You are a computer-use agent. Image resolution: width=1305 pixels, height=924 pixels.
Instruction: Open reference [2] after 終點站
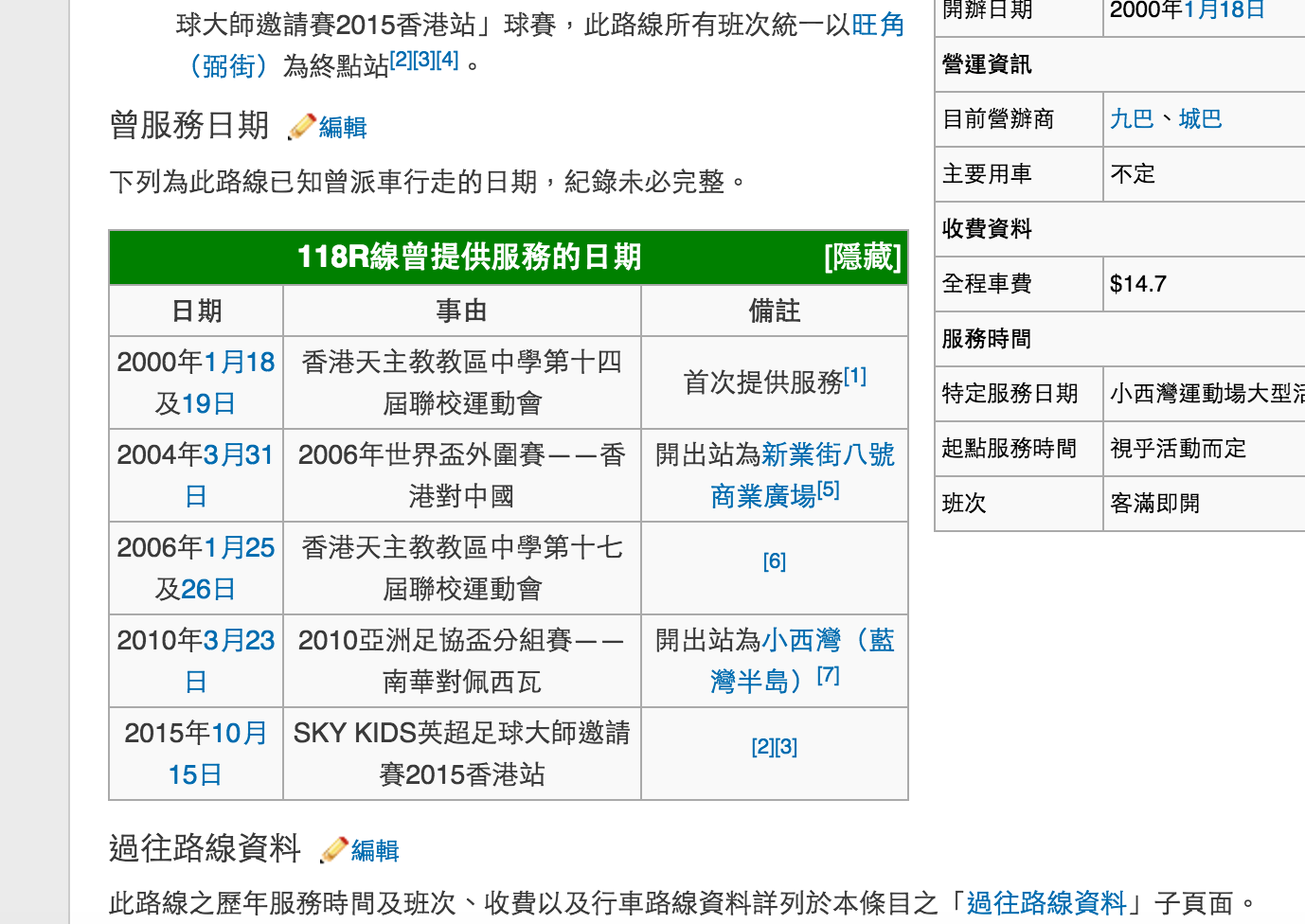pyautogui.click(x=401, y=60)
